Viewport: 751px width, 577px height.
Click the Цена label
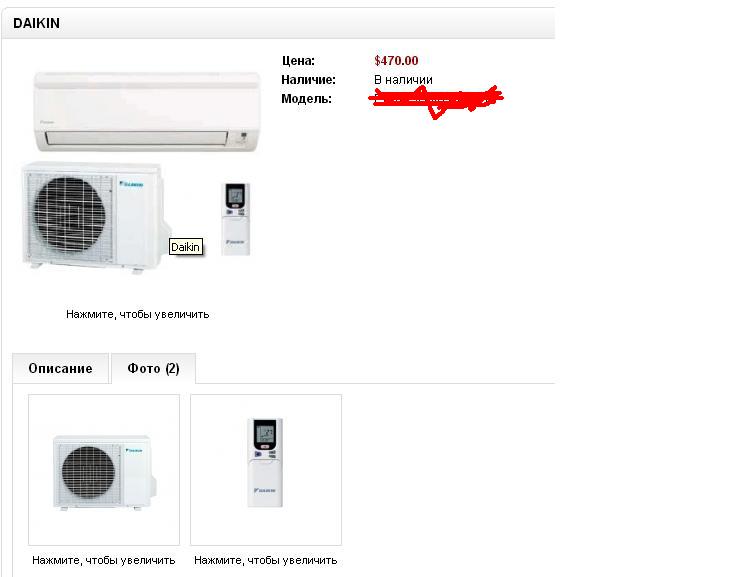pyautogui.click(x=298, y=61)
